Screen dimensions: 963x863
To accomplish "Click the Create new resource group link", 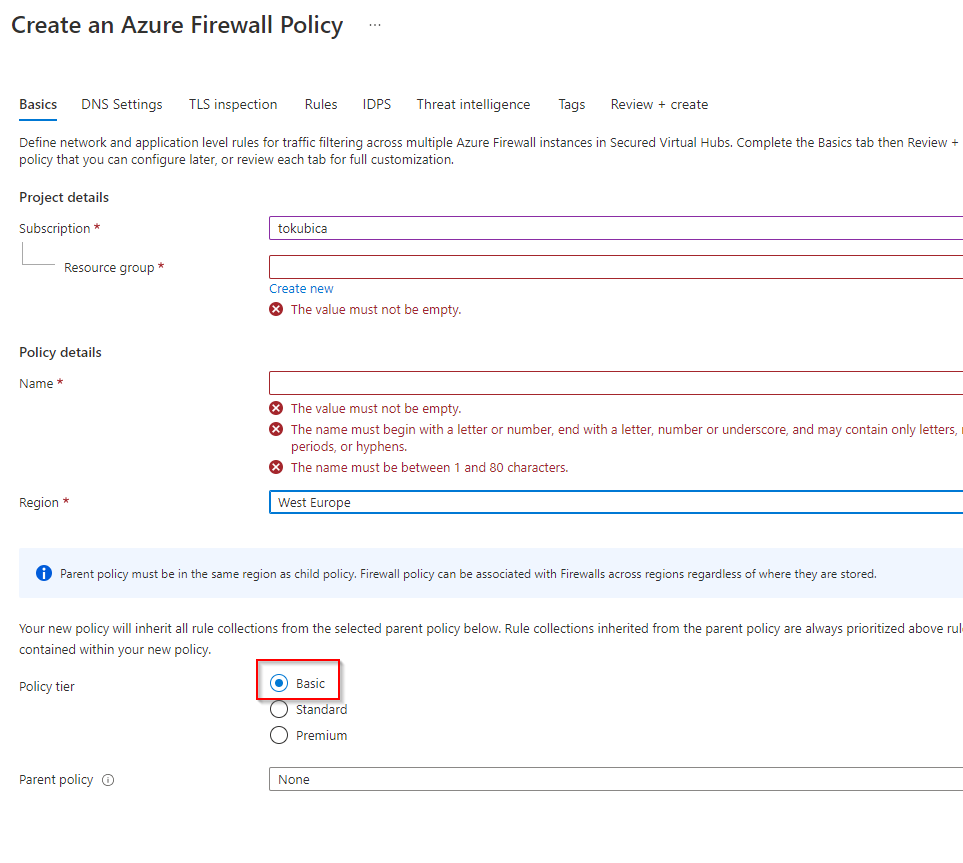I will pyautogui.click(x=301, y=289).
